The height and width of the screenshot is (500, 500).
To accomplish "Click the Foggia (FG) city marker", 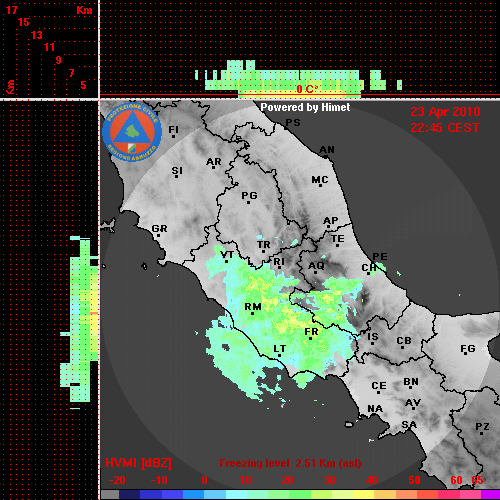I will 468,350.
